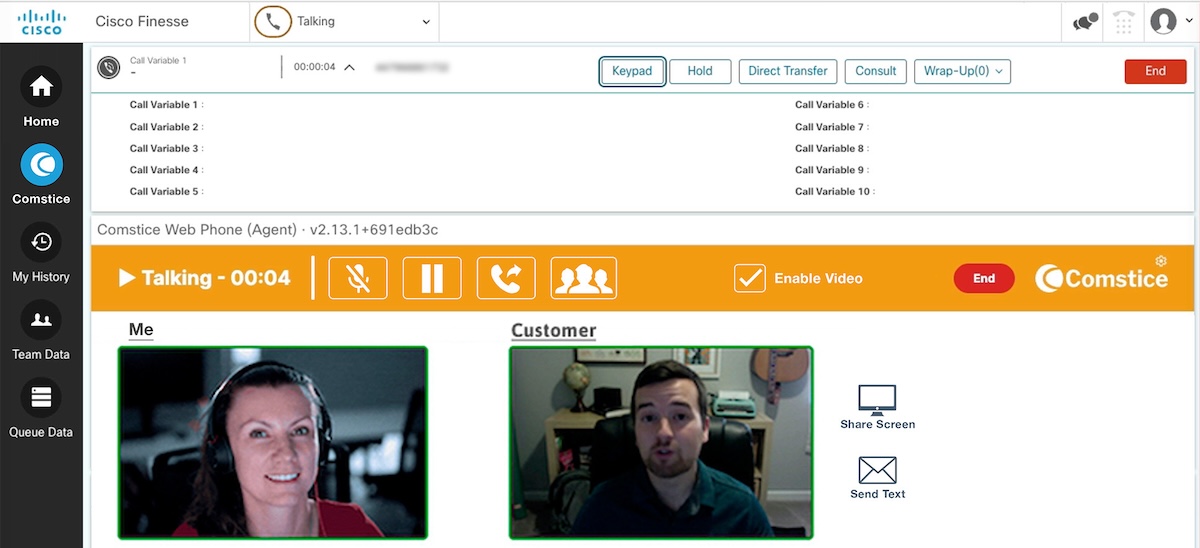
Task: Click the conference people icon
Action: click(x=584, y=278)
